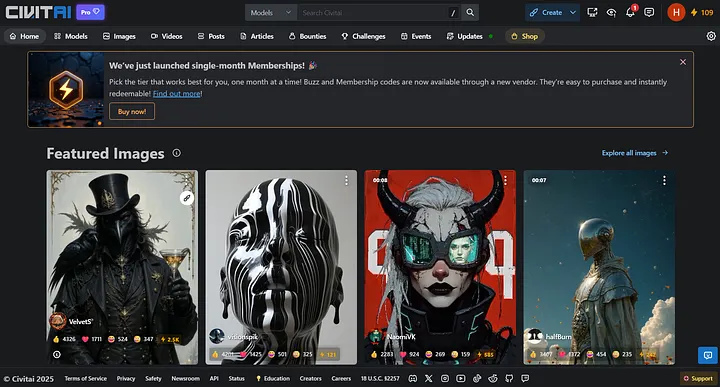Open the feed settings gear icon
This screenshot has width=720, height=387.
coord(711,36)
